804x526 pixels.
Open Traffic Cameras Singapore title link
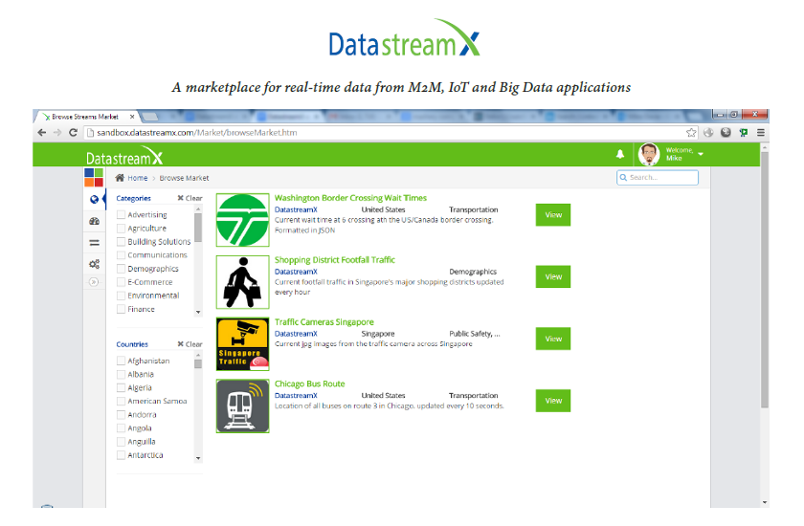pos(324,322)
